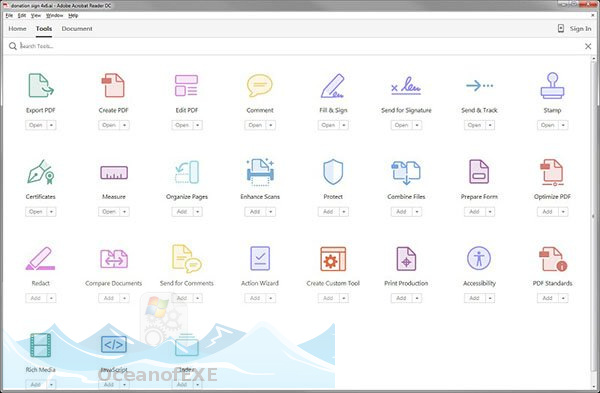The image size is (600, 393).
Task: Expand the dropdown arrow under Redact
Action: 52,298
